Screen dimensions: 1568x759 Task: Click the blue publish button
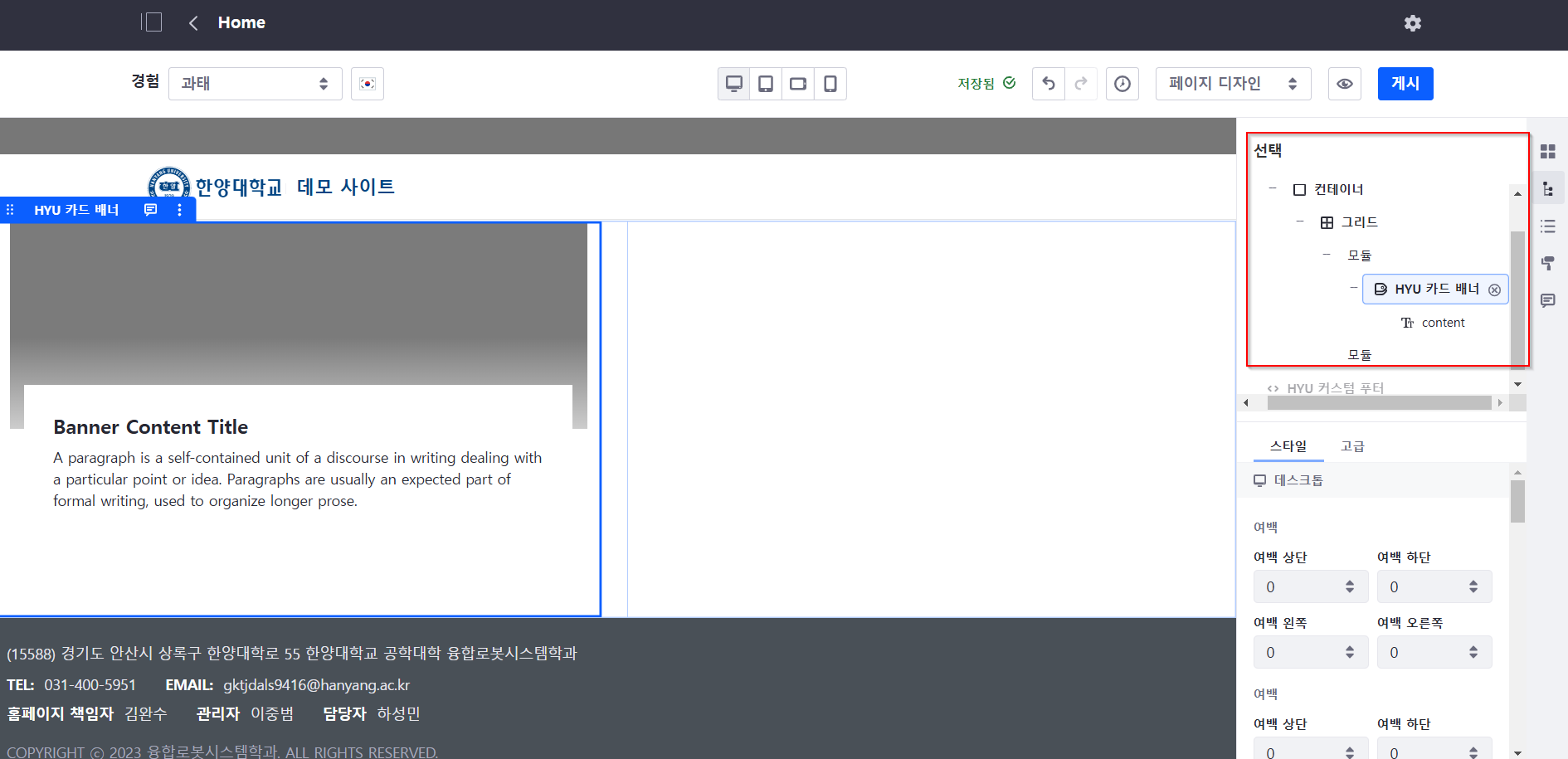[x=1405, y=84]
